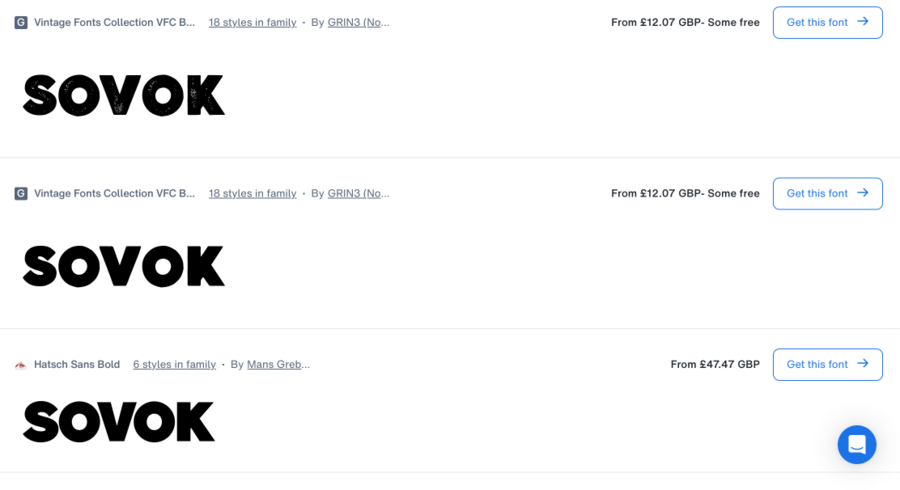Image resolution: width=900 pixels, height=490 pixels.
Task: Open the GRIN3 foundry link for the clean Vintage SOVOK font
Action: (358, 193)
